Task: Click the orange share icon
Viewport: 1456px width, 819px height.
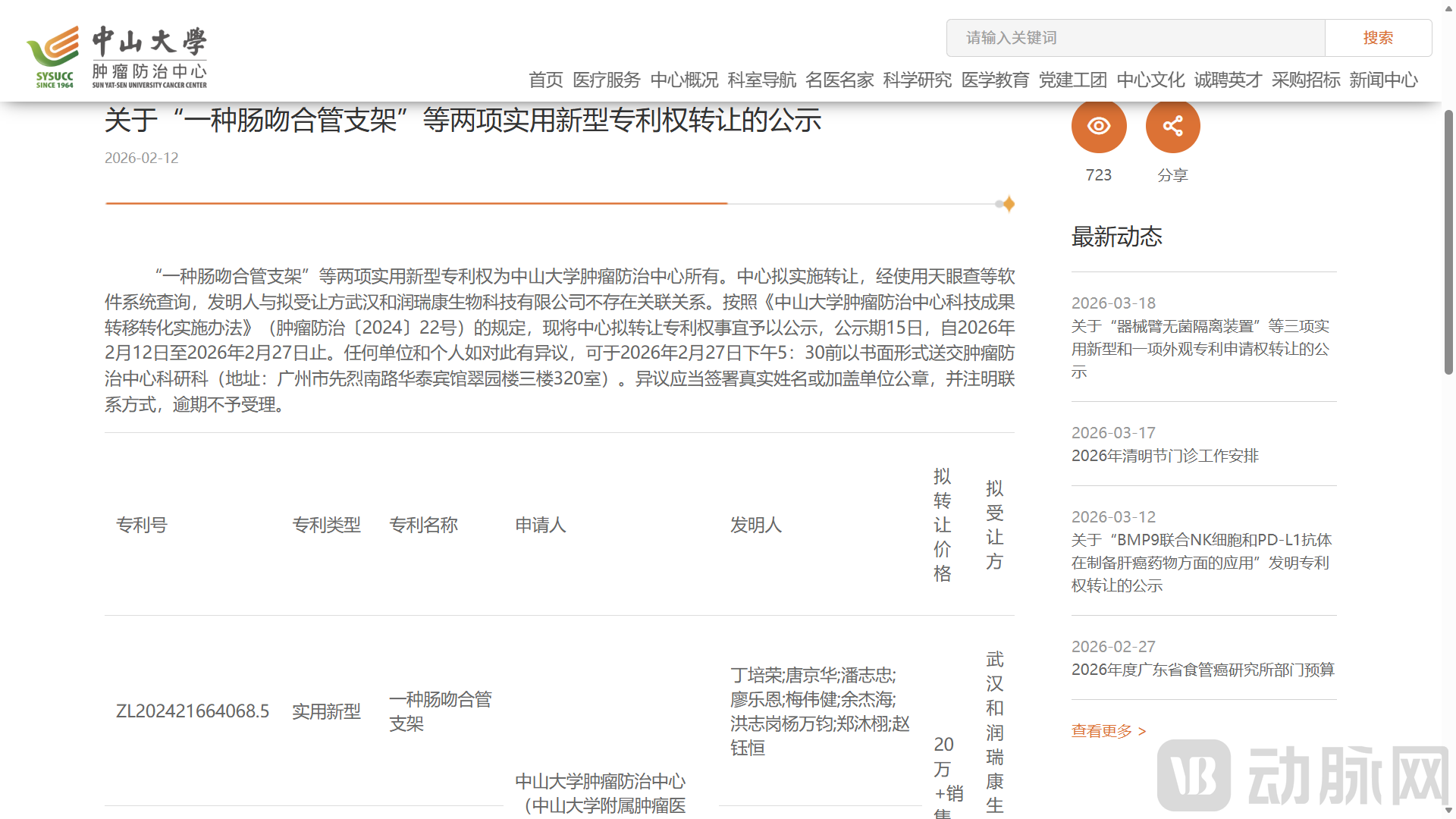Action: (x=1172, y=126)
